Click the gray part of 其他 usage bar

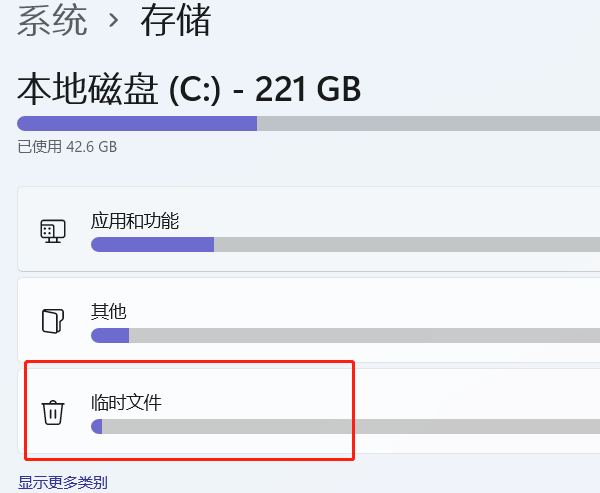pos(364,335)
